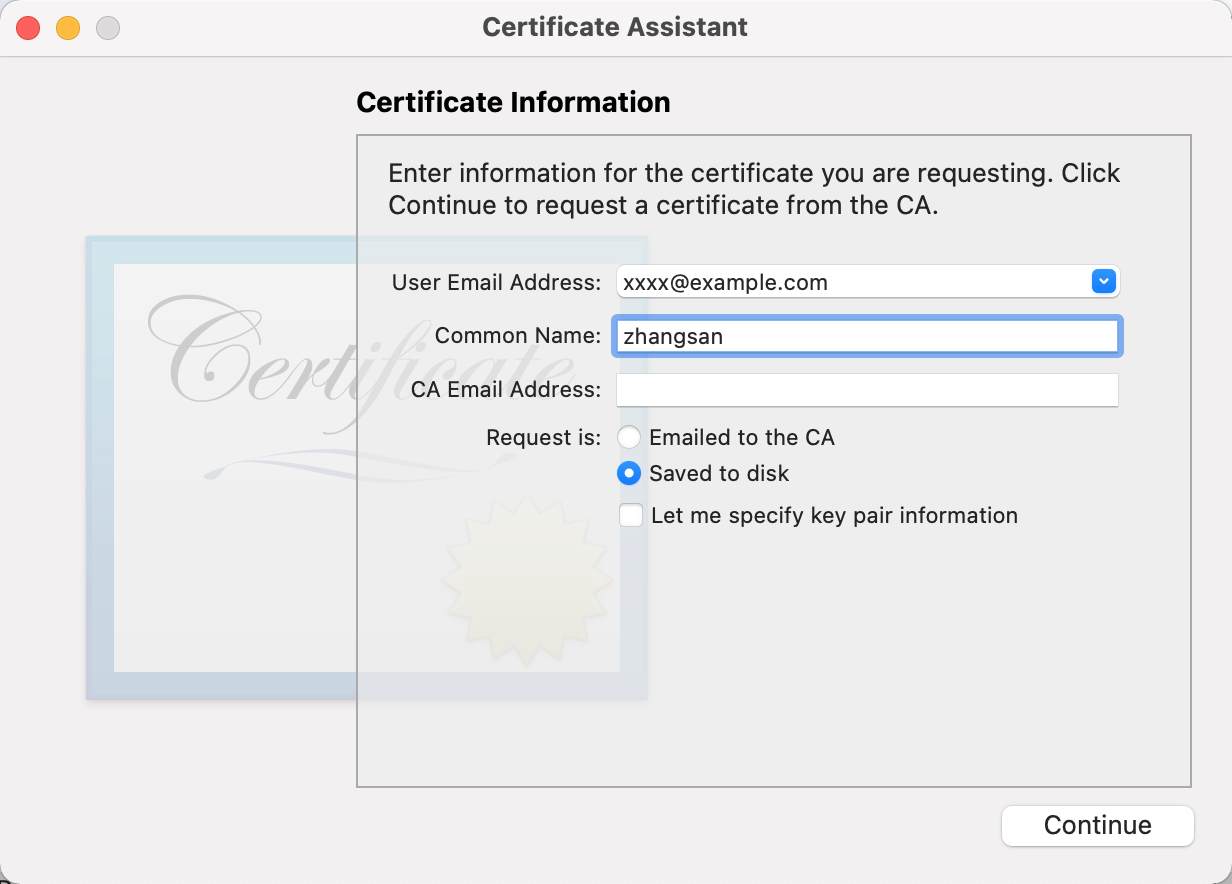
Task: Click the starburst seal on the certificate
Action: coord(526,581)
